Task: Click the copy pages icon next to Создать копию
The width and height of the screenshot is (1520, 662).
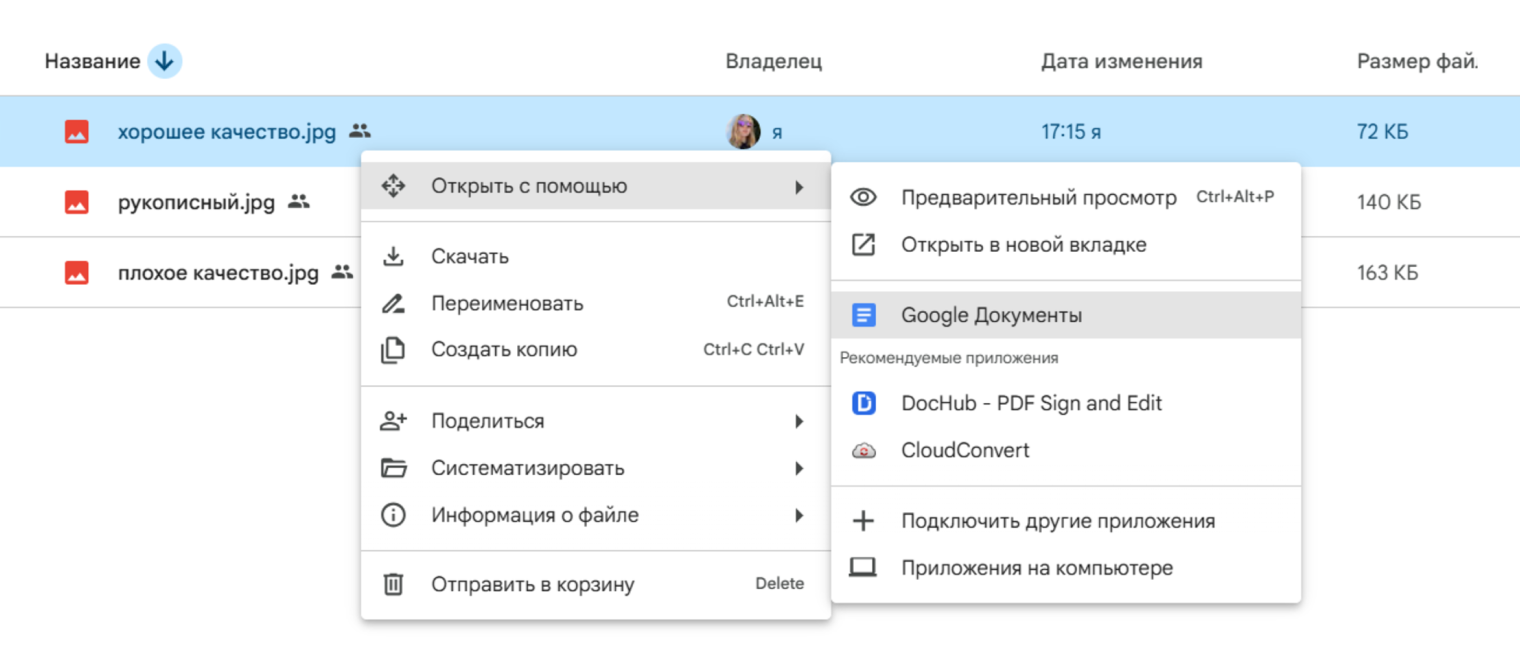Action: point(393,350)
